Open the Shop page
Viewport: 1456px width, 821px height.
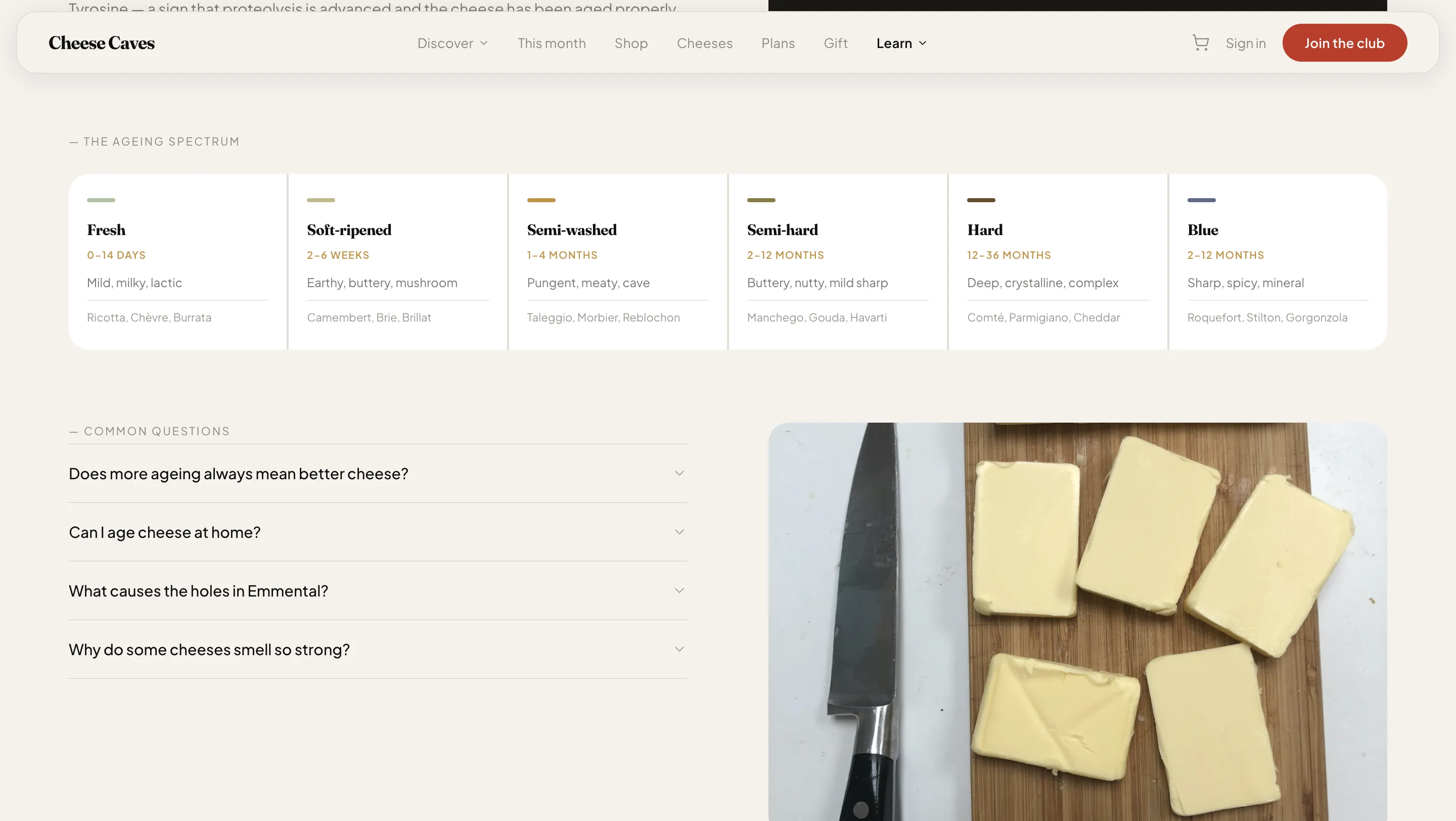pos(631,43)
